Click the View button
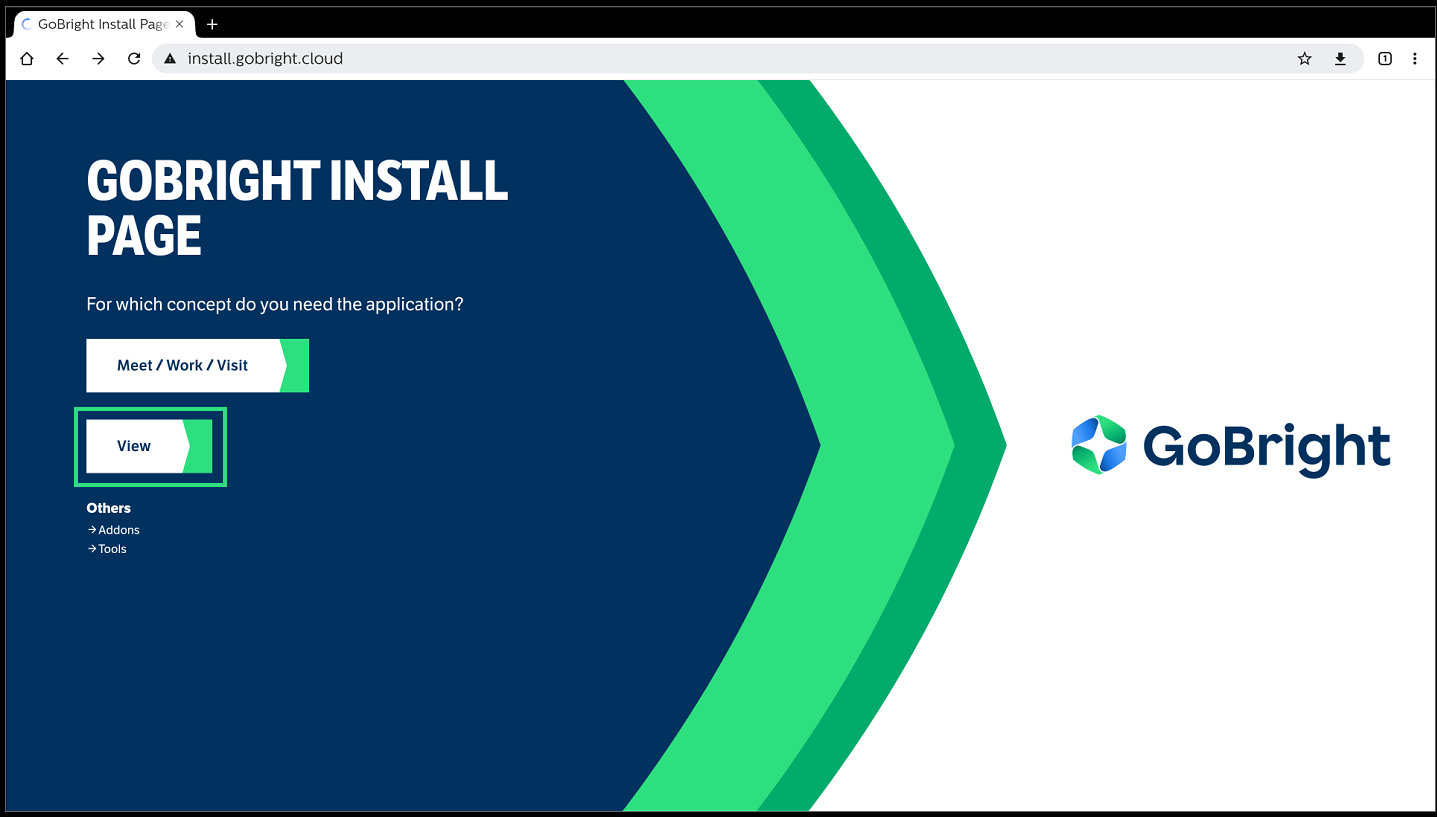This screenshot has height=817, width=1437. point(135,446)
